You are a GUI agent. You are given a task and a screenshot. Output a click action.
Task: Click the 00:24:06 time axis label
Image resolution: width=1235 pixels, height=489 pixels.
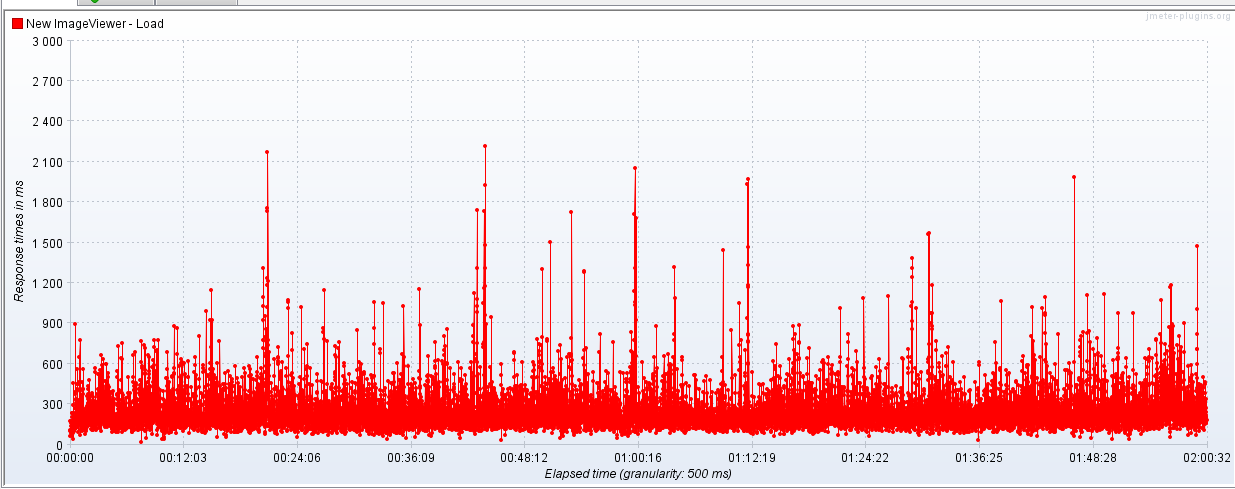298,458
